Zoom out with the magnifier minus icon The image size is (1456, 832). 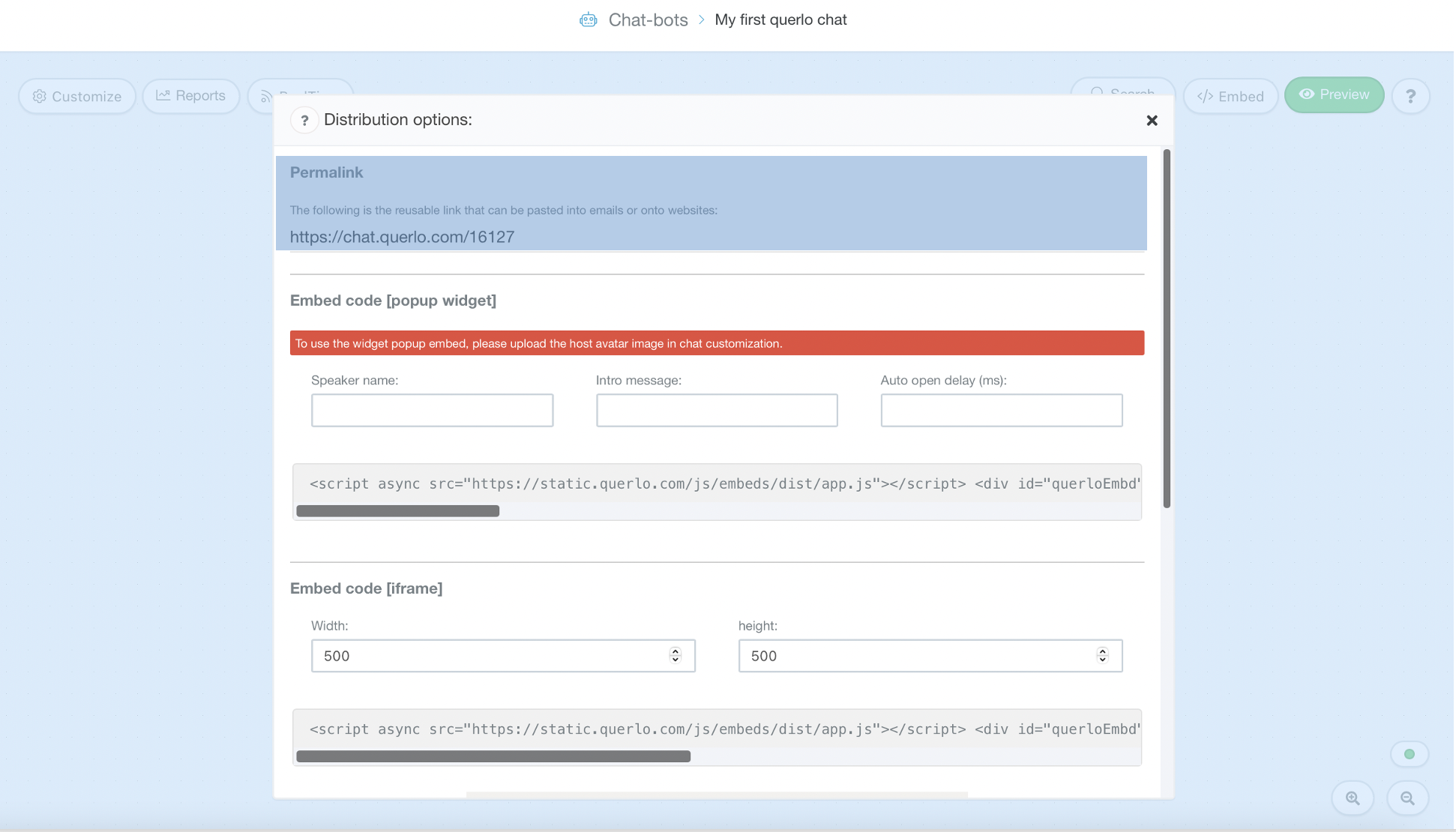click(1408, 798)
